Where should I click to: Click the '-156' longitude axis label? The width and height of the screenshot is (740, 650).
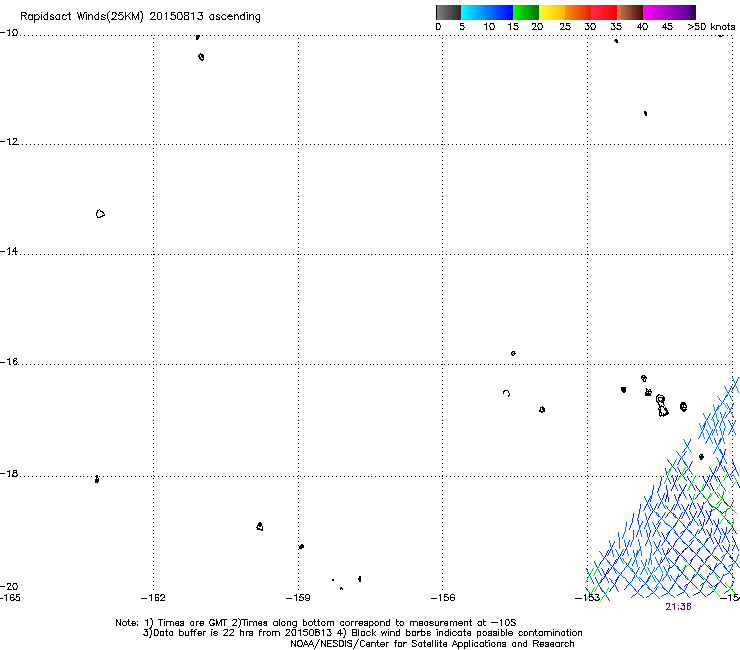pos(443,598)
